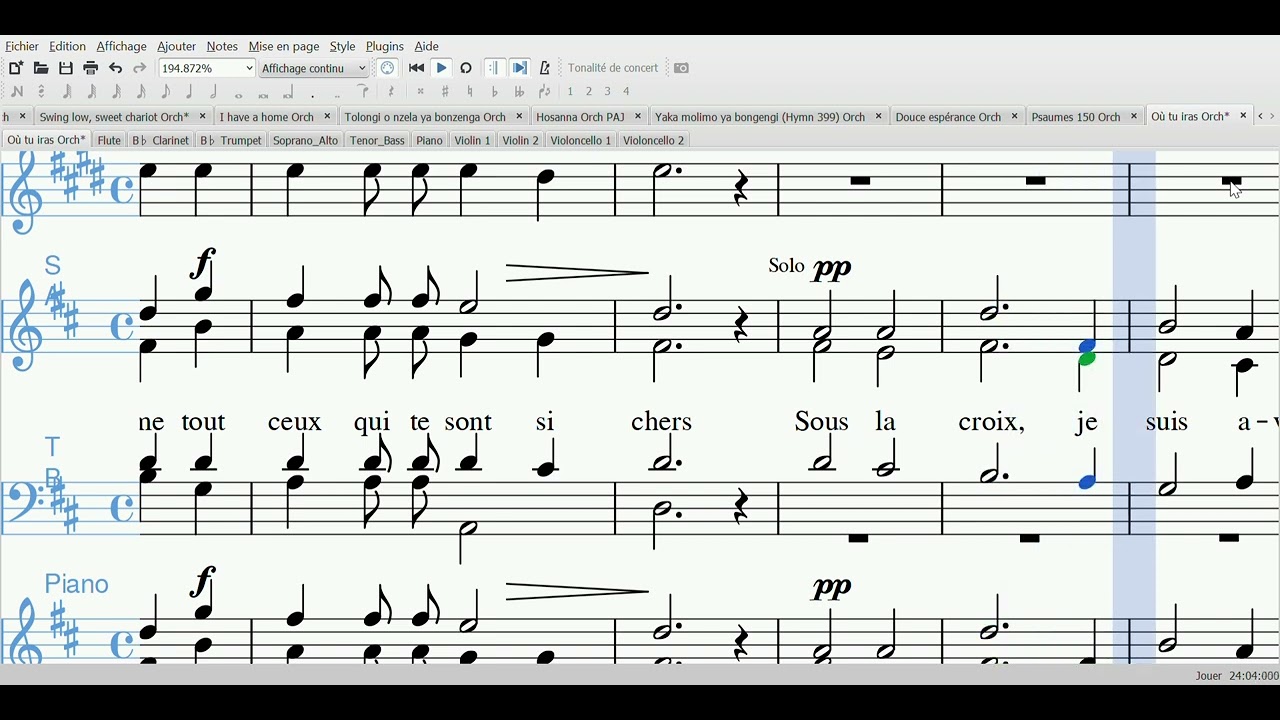The image size is (1280, 720).
Task: Open the Aide menu
Action: click(x=427, y=46)
